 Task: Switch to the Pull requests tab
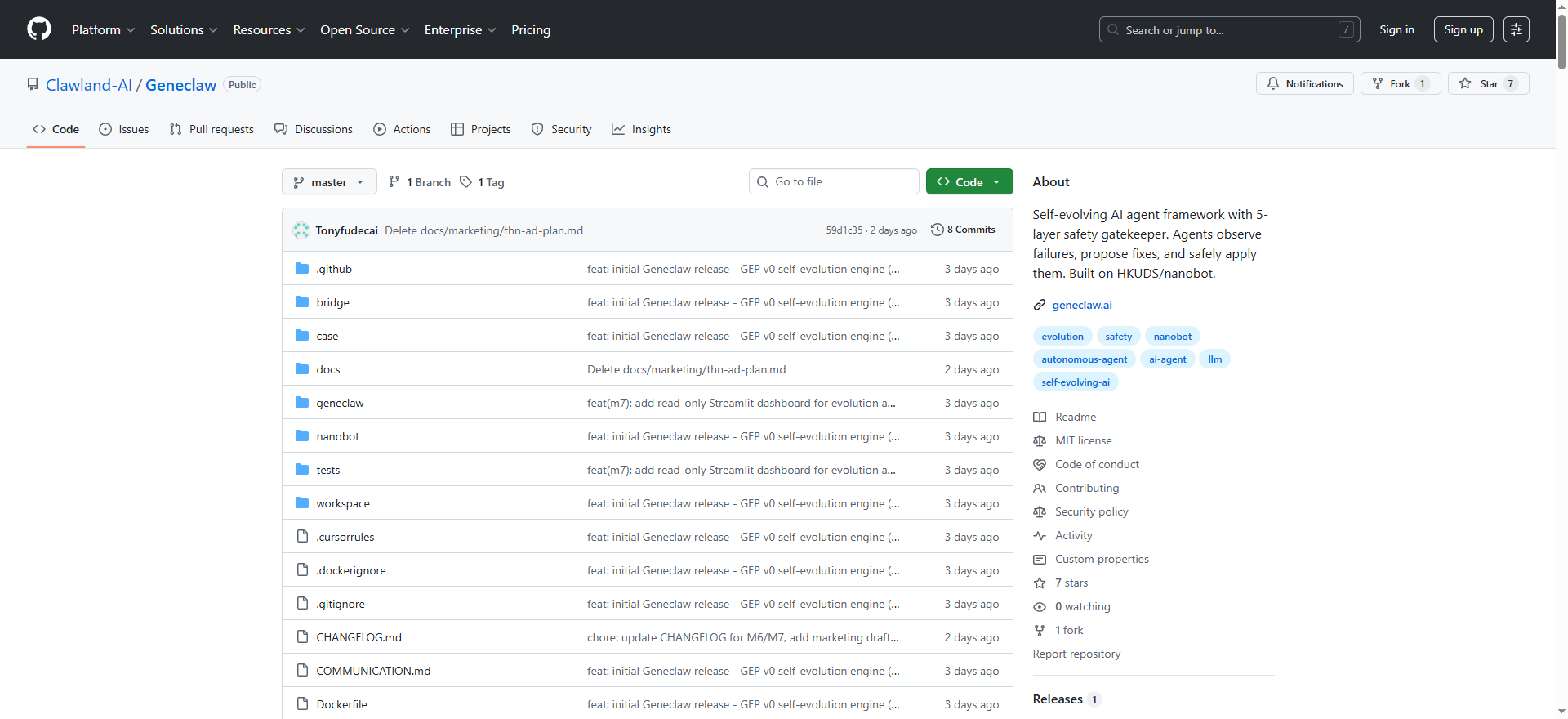tap(212, 129)
